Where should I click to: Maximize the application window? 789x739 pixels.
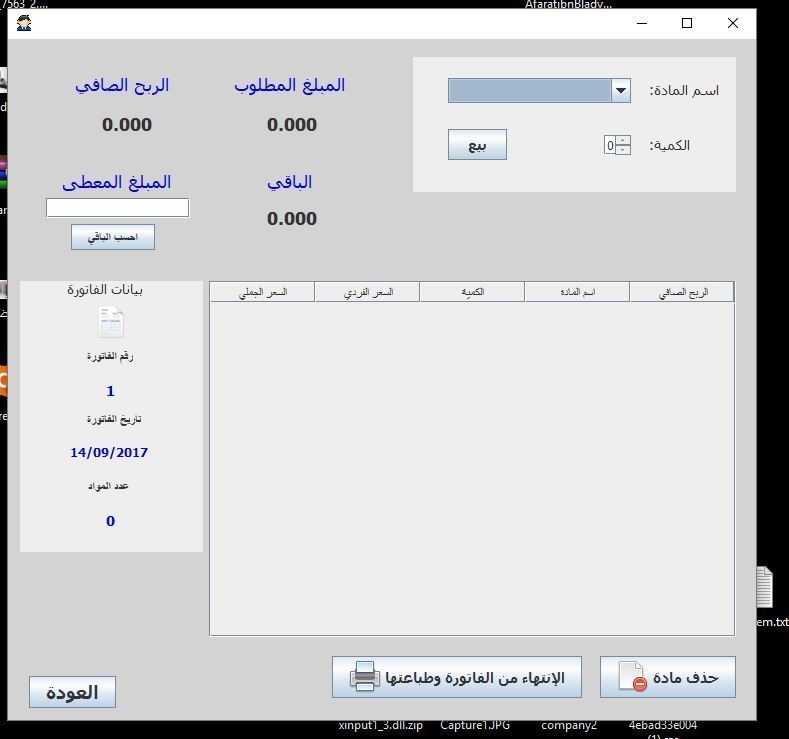click(687, 23)
